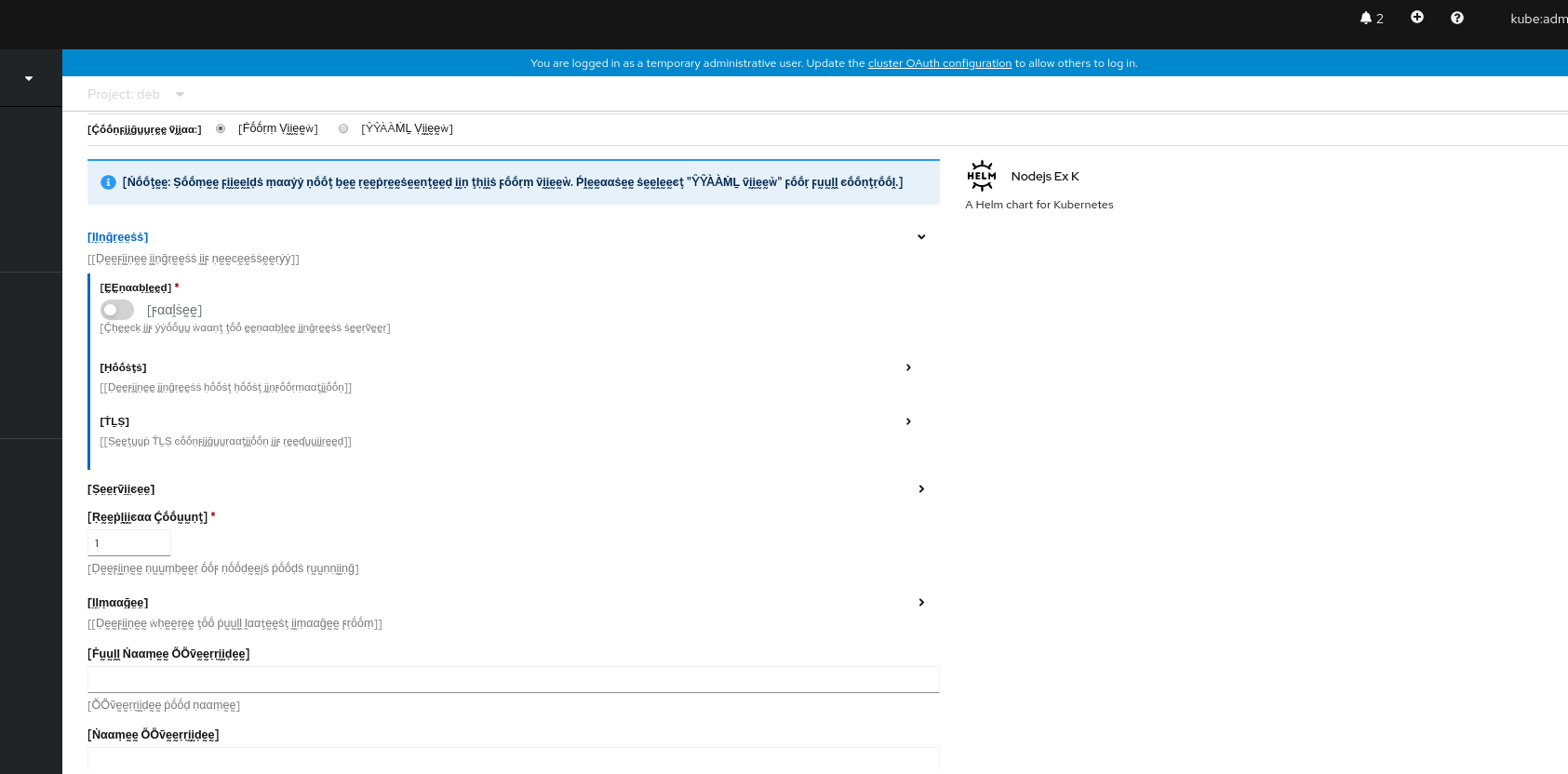Expand the Hosts section chevron

908,367
